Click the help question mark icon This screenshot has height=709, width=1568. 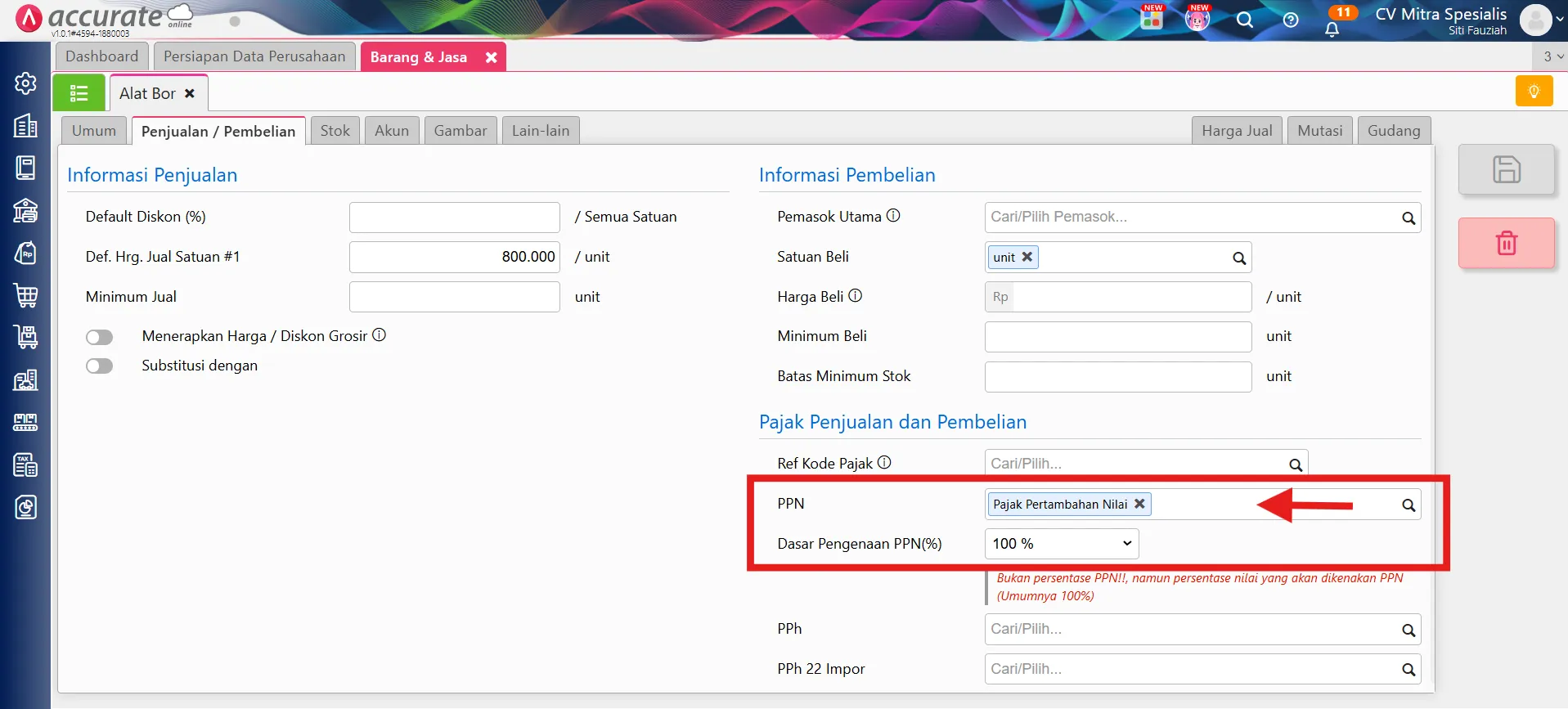click(1291, 20)
